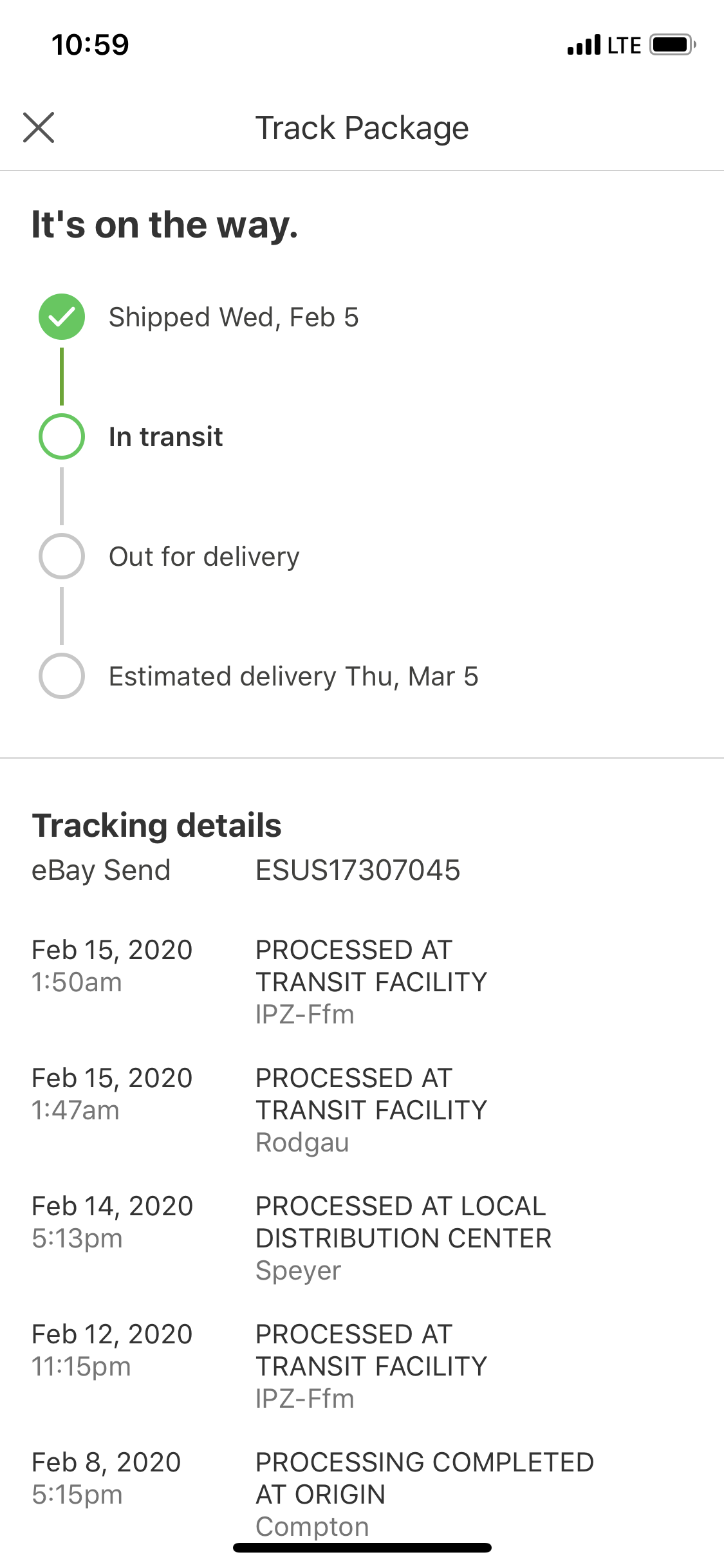Image resolution: width=724 pixels, height=1568 pixels.
Task: Tap the home indicator bar
Action: coord(362,1547)
